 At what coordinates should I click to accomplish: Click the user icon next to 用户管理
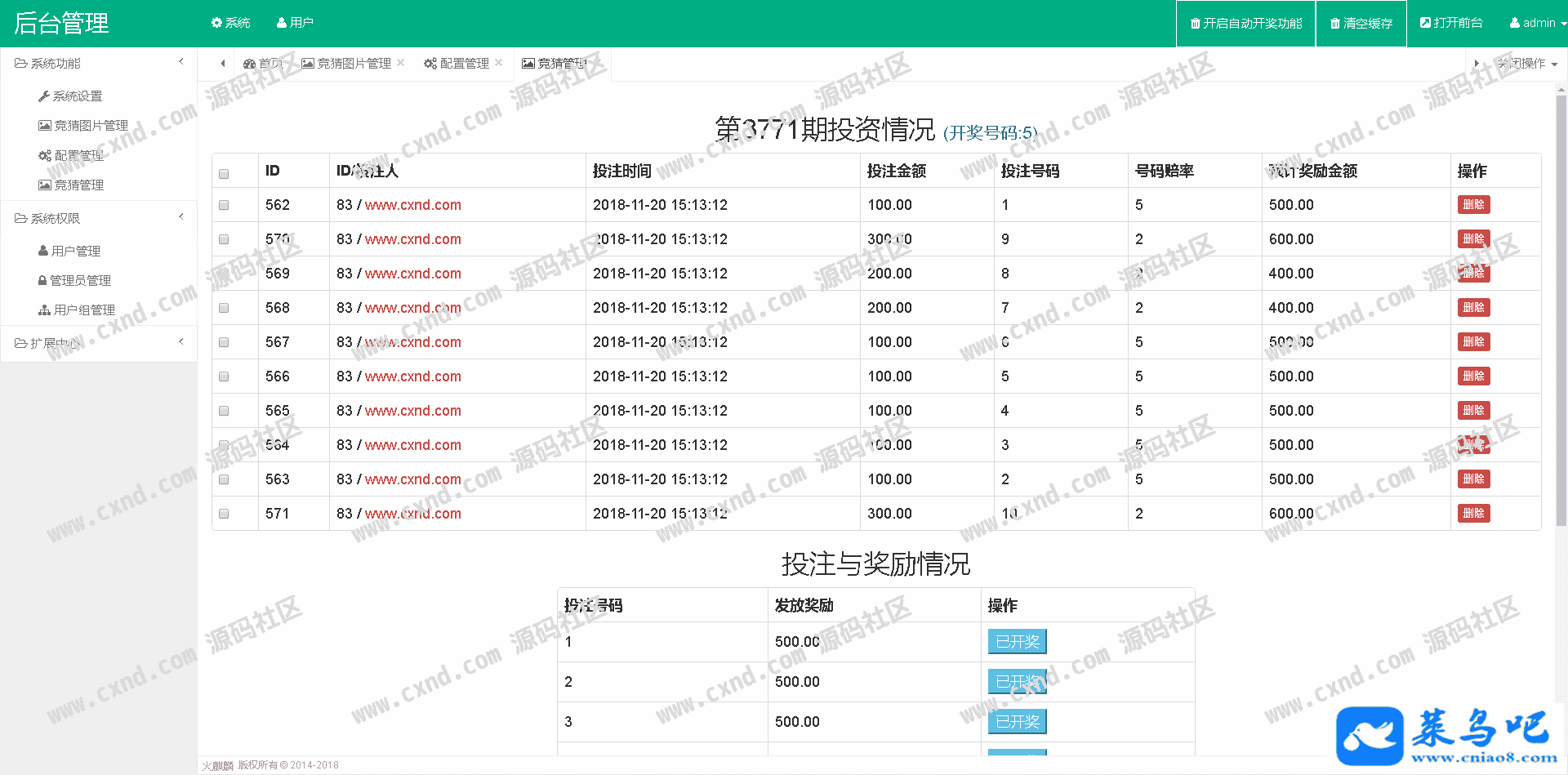[x=43, y=251]
